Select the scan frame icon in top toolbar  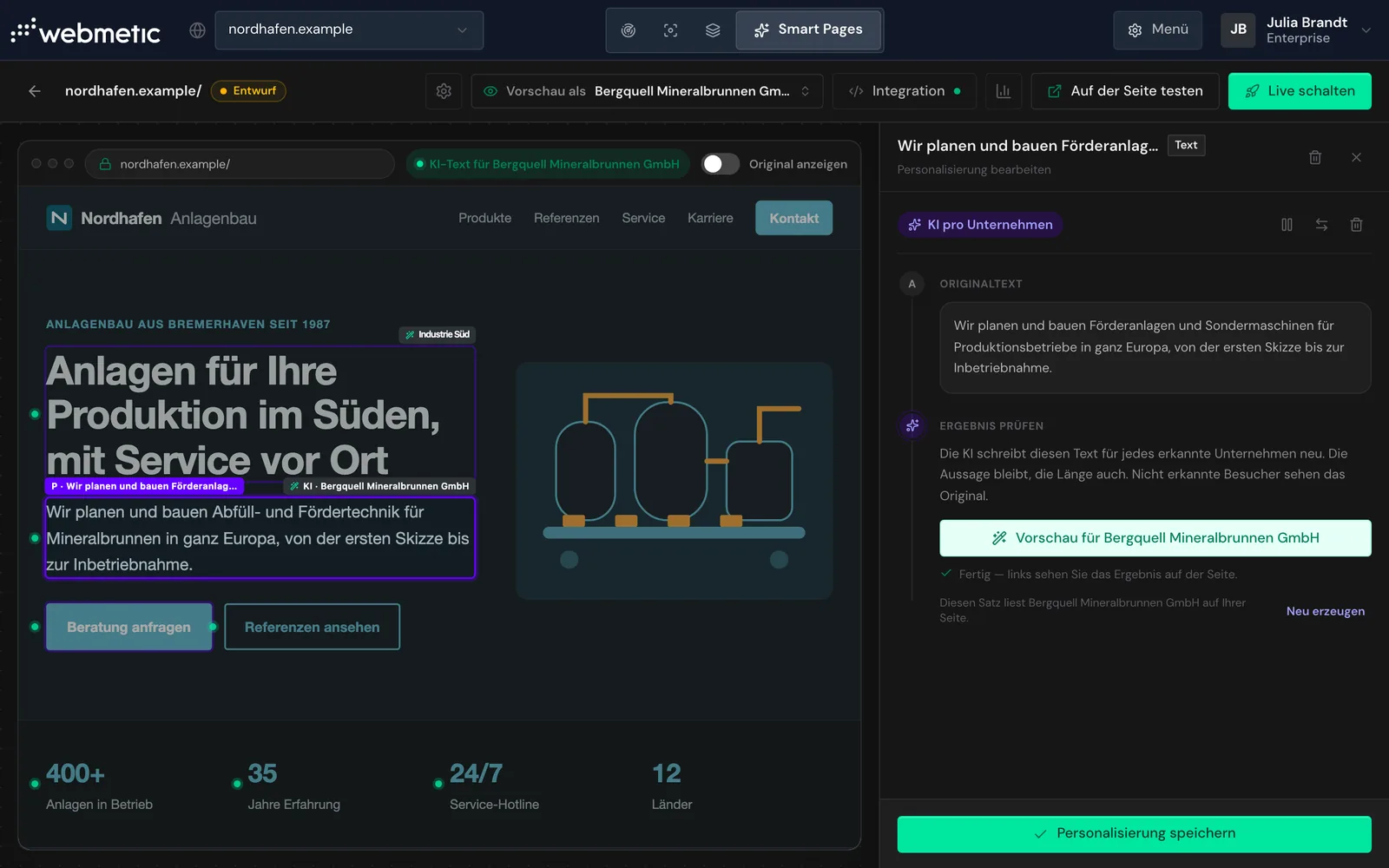click(x=670, y=30)
